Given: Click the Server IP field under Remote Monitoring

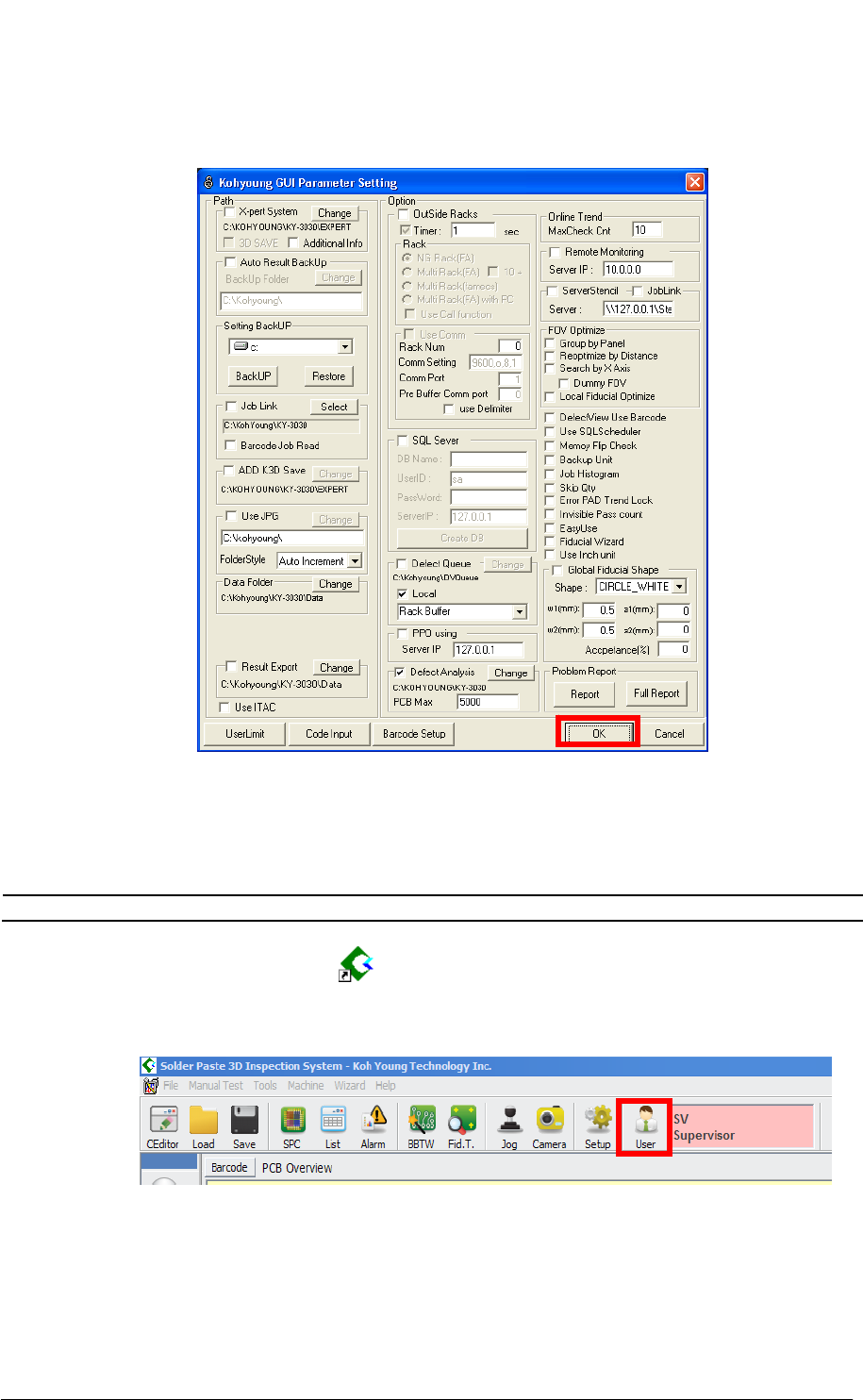Looking at the screenshot, I should (x=638, y=269).
